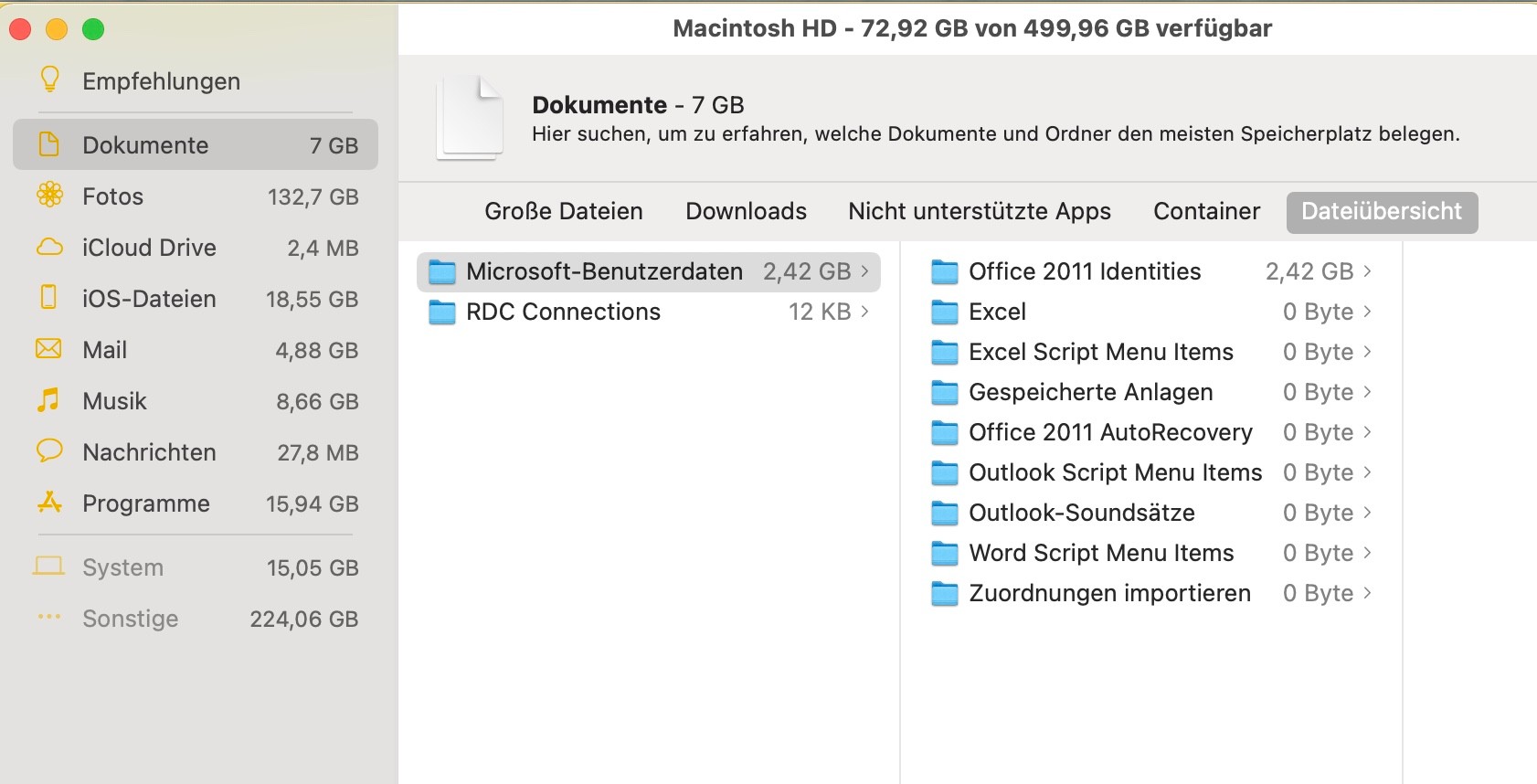Expand the Microsoft-Benutzerdaten folder chevron
This screenshot has height=784, width=1537.
864,271
